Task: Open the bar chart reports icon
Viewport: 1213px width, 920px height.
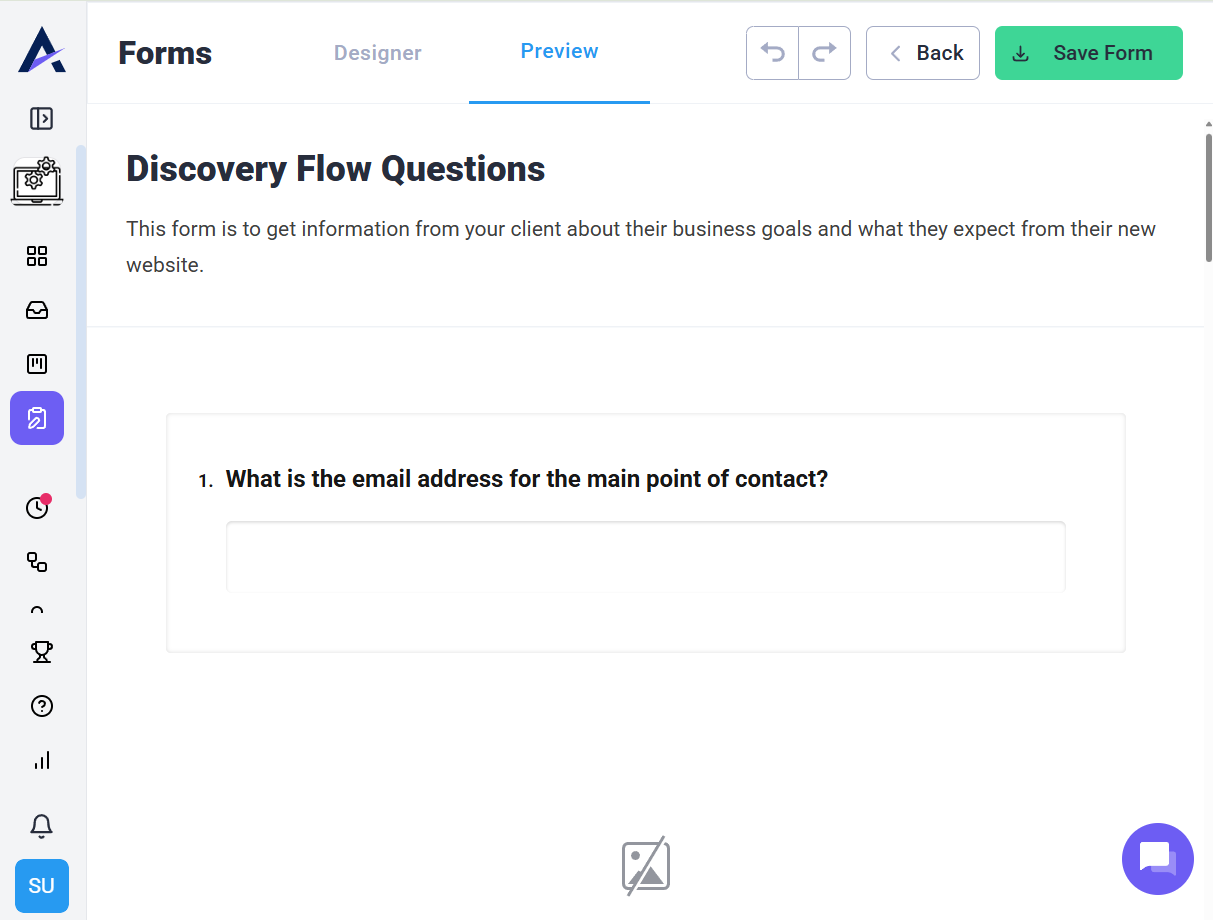Action: tap(41, 760)
